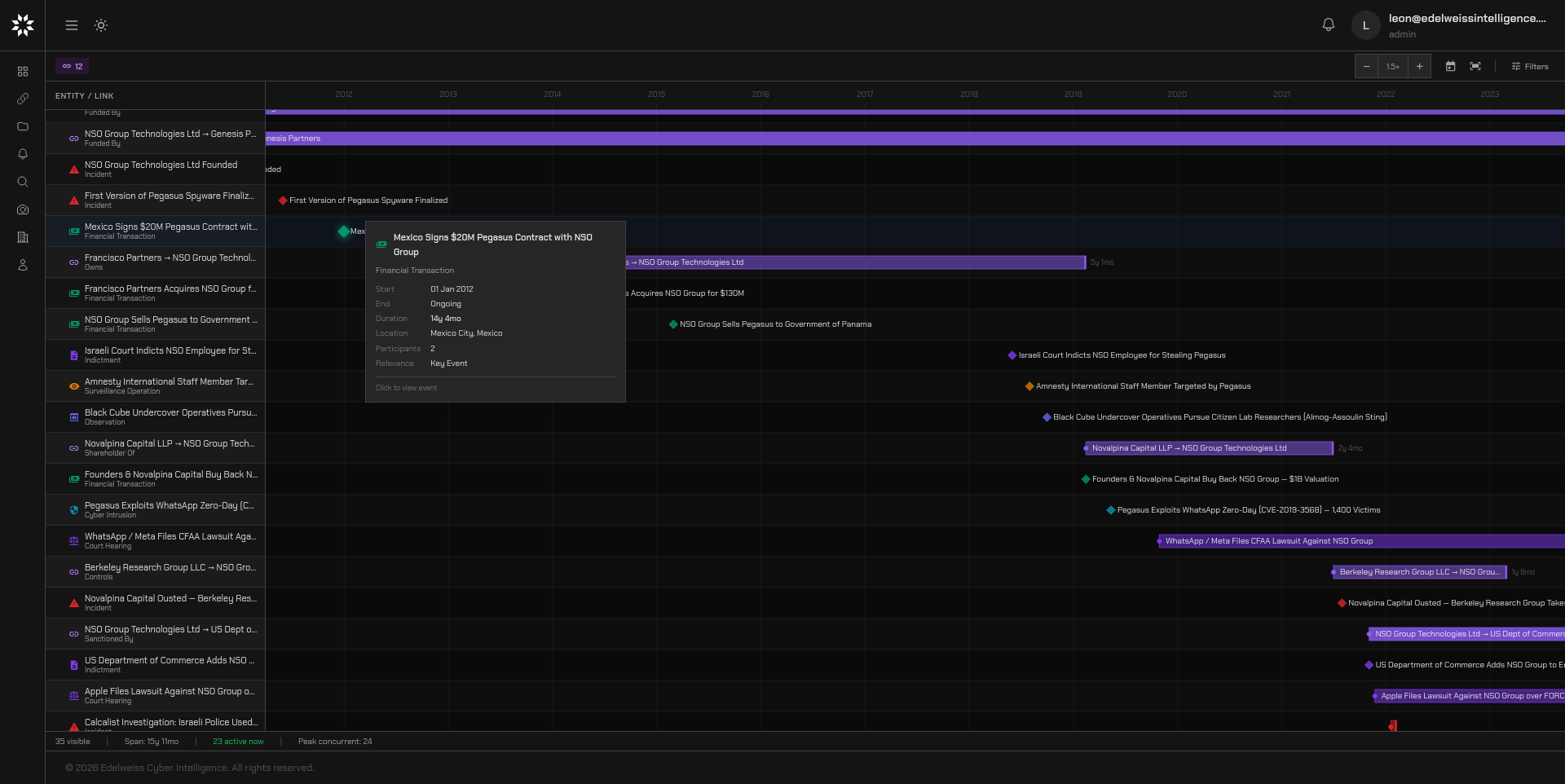Open the hamburger menu
Image resolution: width=1565 pixels, height=784 pixels.
click(72, 25)
